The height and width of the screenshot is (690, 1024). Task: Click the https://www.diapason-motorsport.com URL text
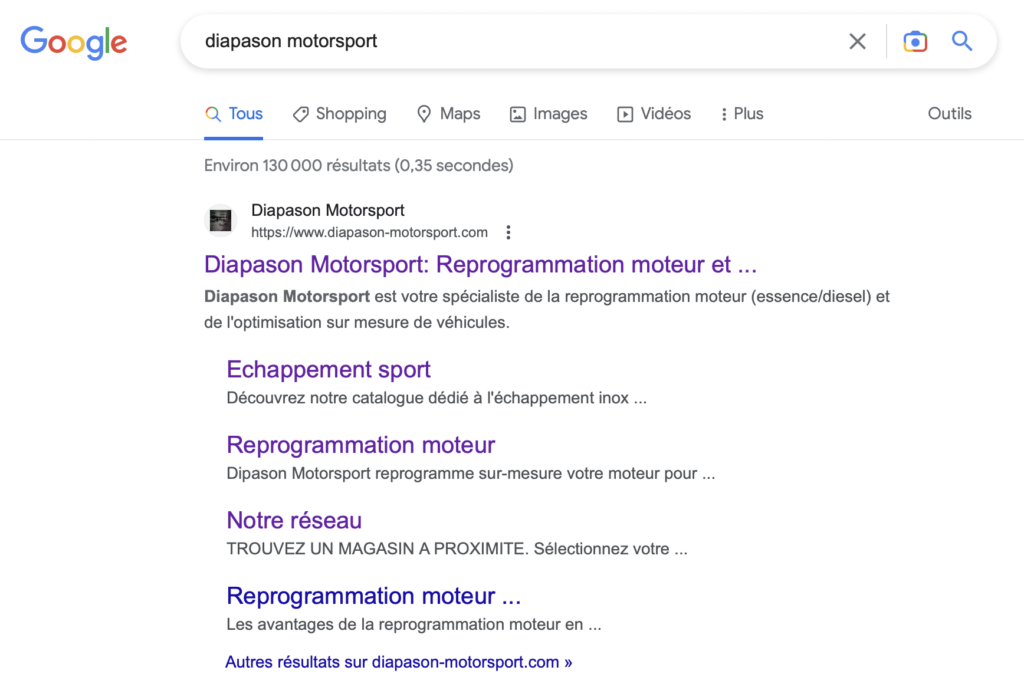(370, 232)
